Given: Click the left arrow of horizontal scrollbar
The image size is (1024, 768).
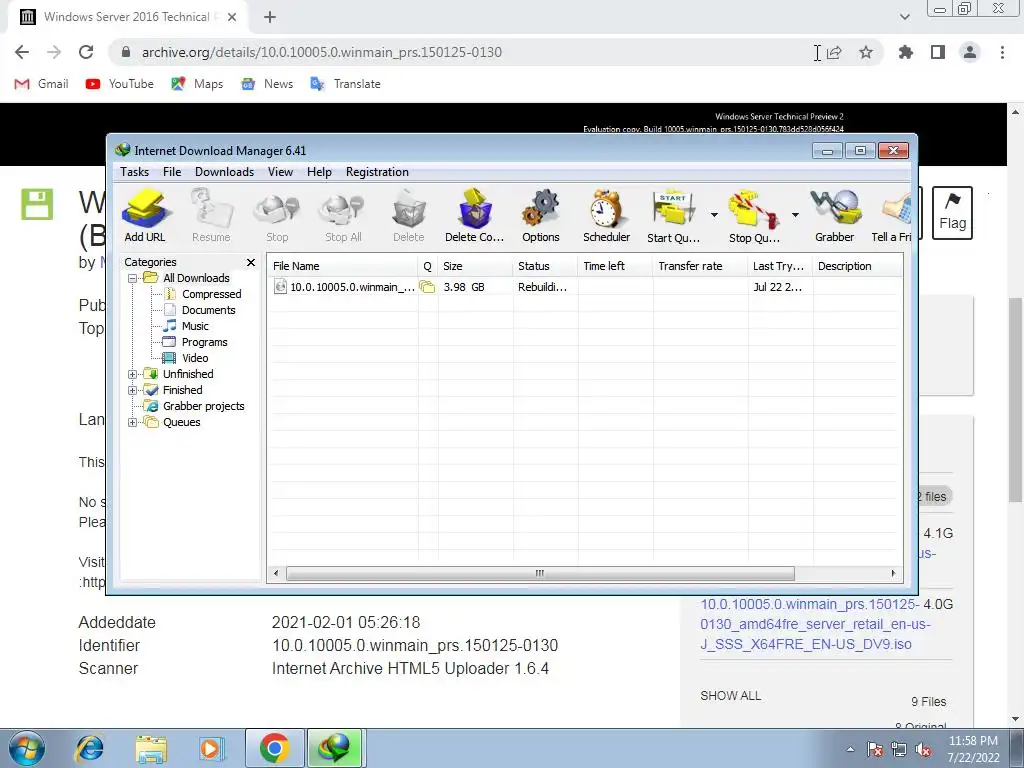Looking at the screenshot, I should (276, 573).
